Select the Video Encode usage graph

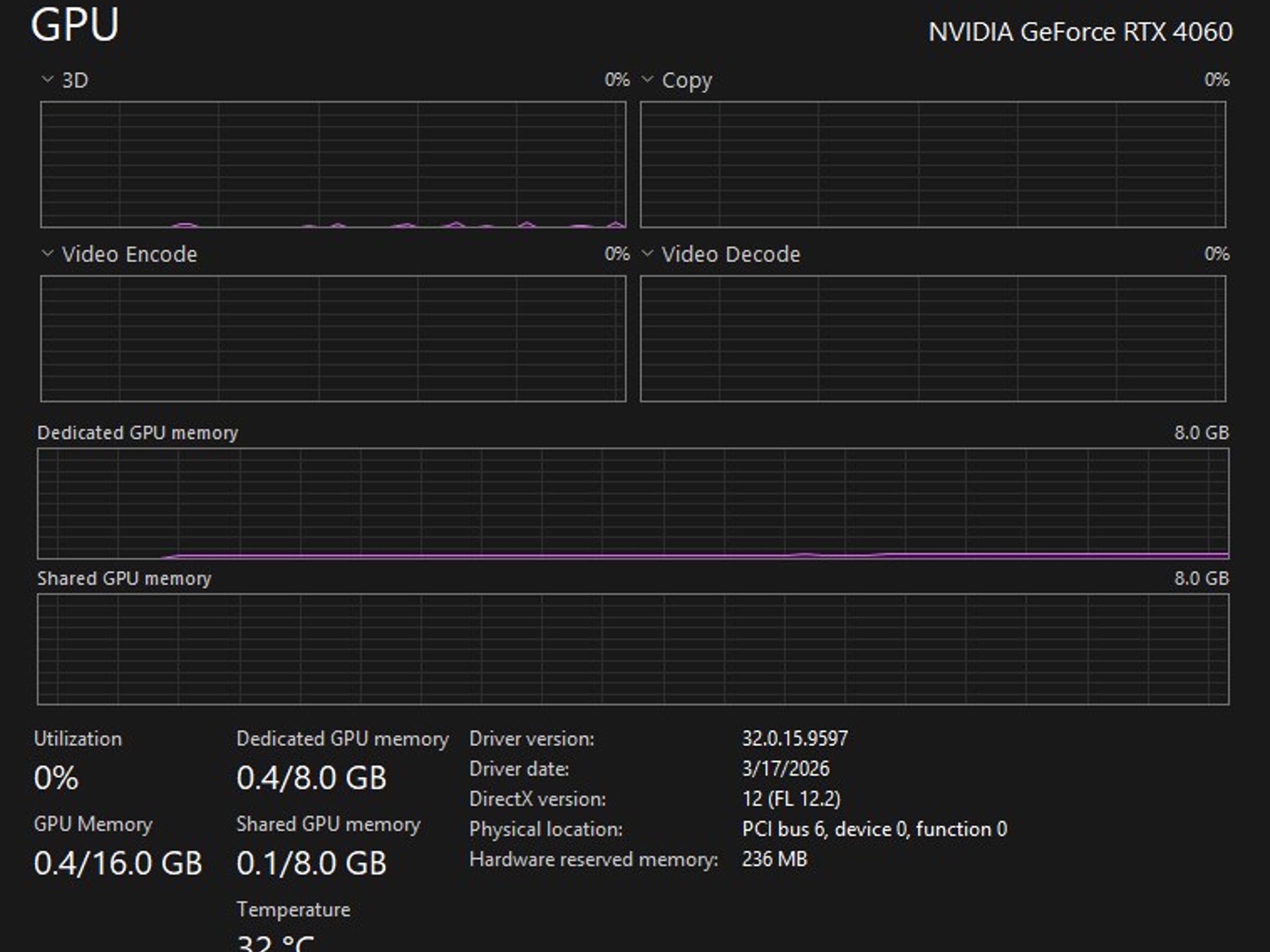click(333, 338)
